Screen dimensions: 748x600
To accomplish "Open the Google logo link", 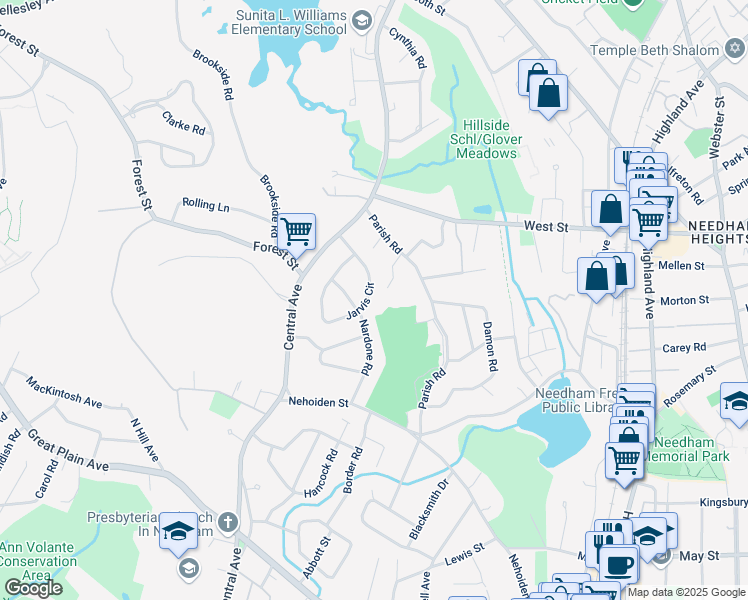I will (x=33, y=588).
